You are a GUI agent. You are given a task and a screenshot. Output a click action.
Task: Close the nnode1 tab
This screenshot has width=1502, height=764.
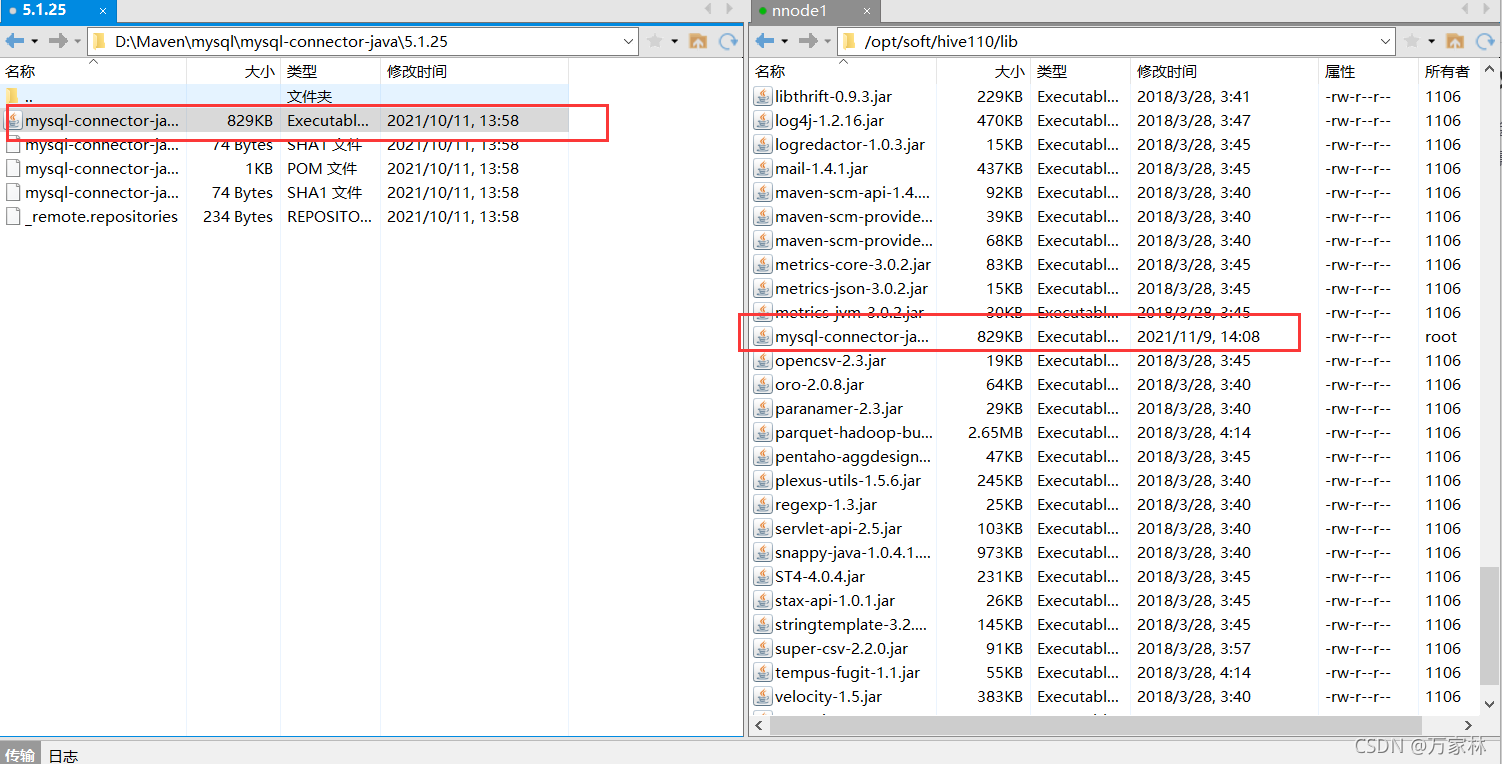(x=867, y=11)
